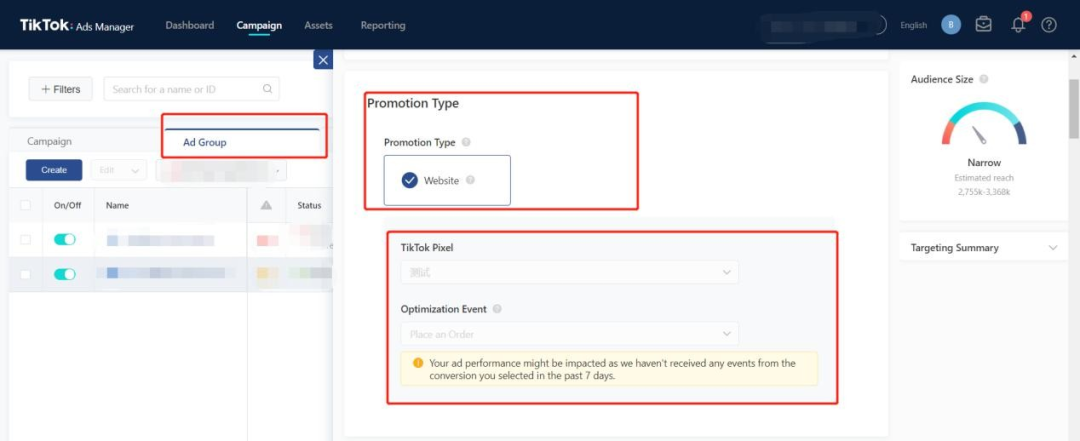Image resolution: width=1080 pixels, height=441 pixels.
Task: Click the Promotion Type info icon
Action: (x=466, y=143)
